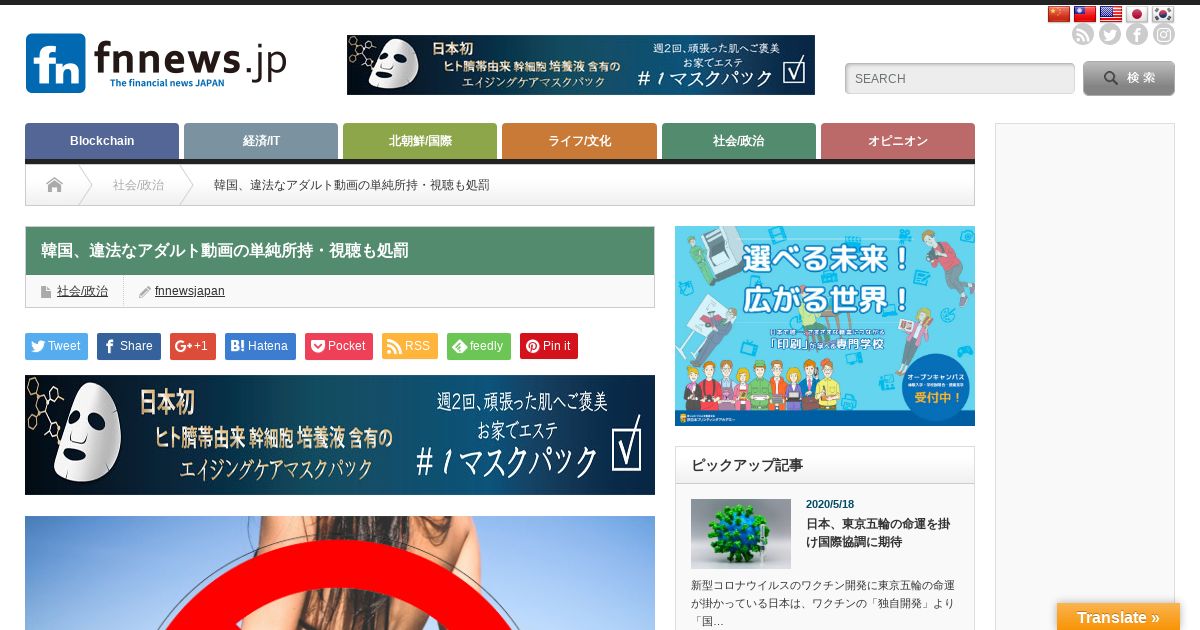The height and width of the screenshot is (630, 1200).
Task: Expand the Translate » widget
Action: tap(1118, 617)
